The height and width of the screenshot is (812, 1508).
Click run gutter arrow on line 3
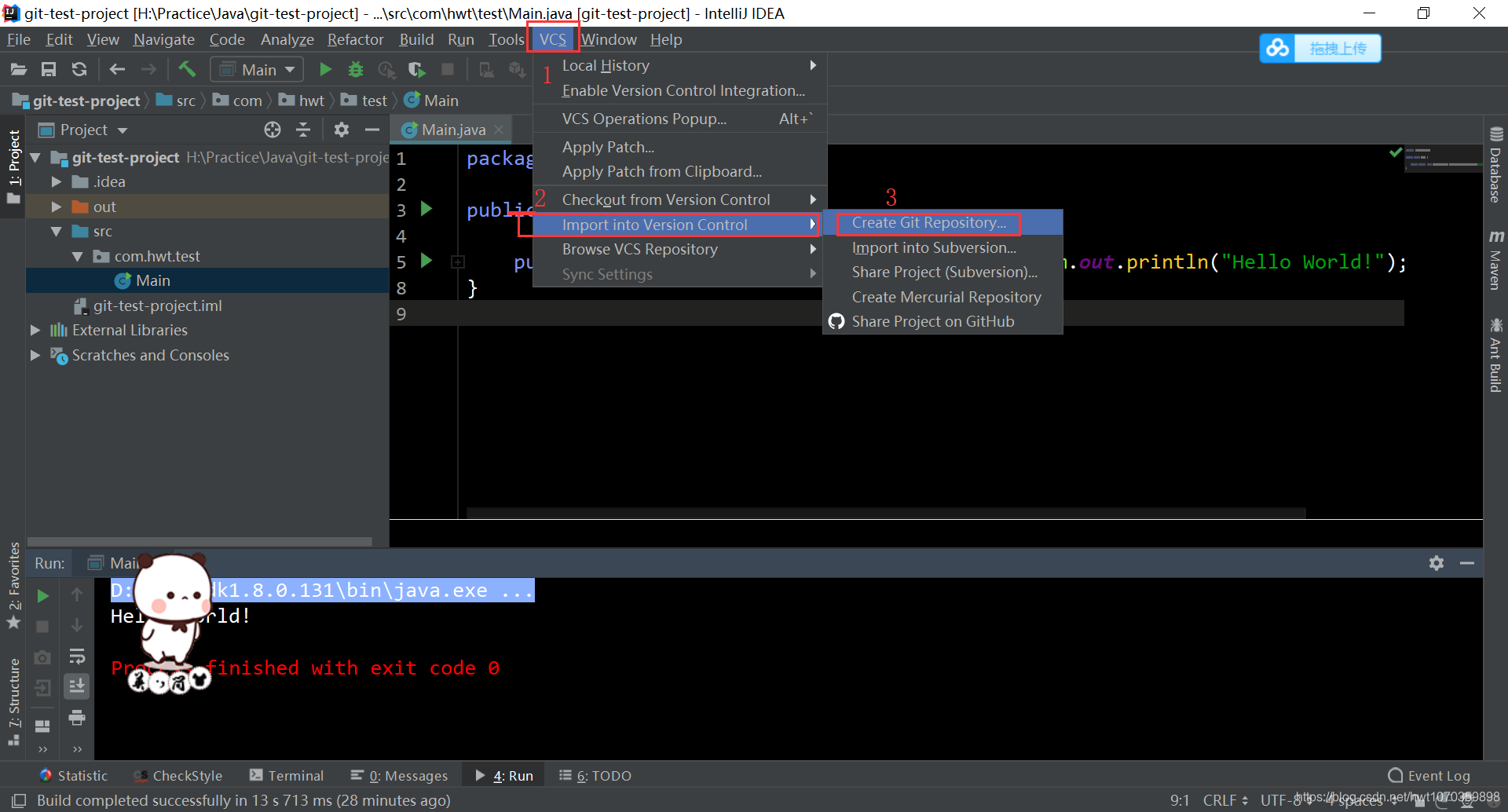coord(426,209)
